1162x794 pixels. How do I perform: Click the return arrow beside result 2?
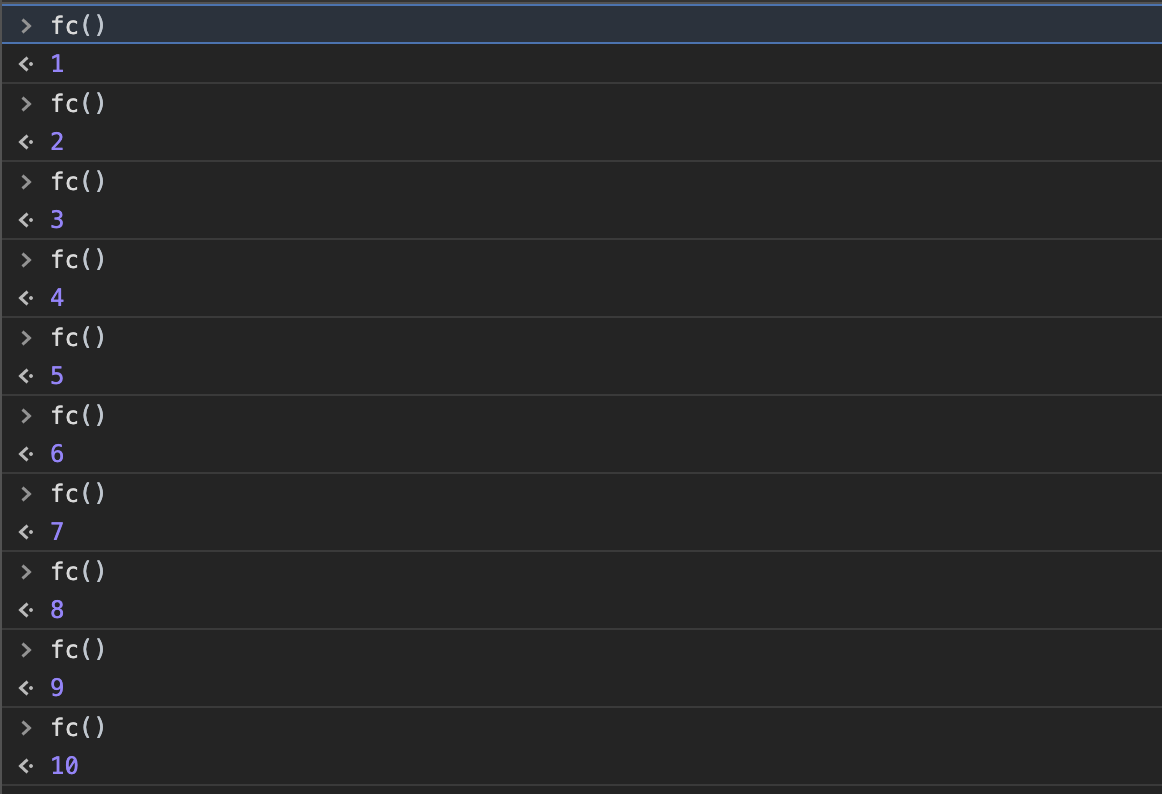click(x=26, y=142)
